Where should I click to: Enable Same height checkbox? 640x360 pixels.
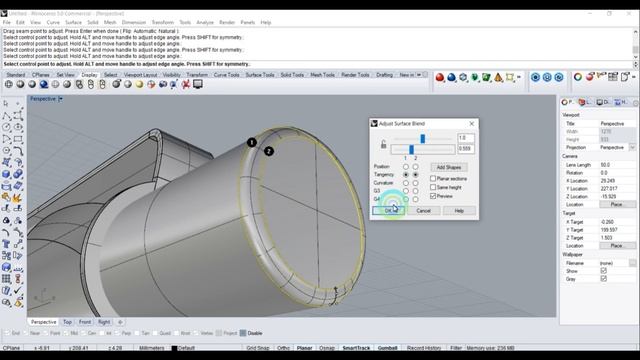[433, 187]
